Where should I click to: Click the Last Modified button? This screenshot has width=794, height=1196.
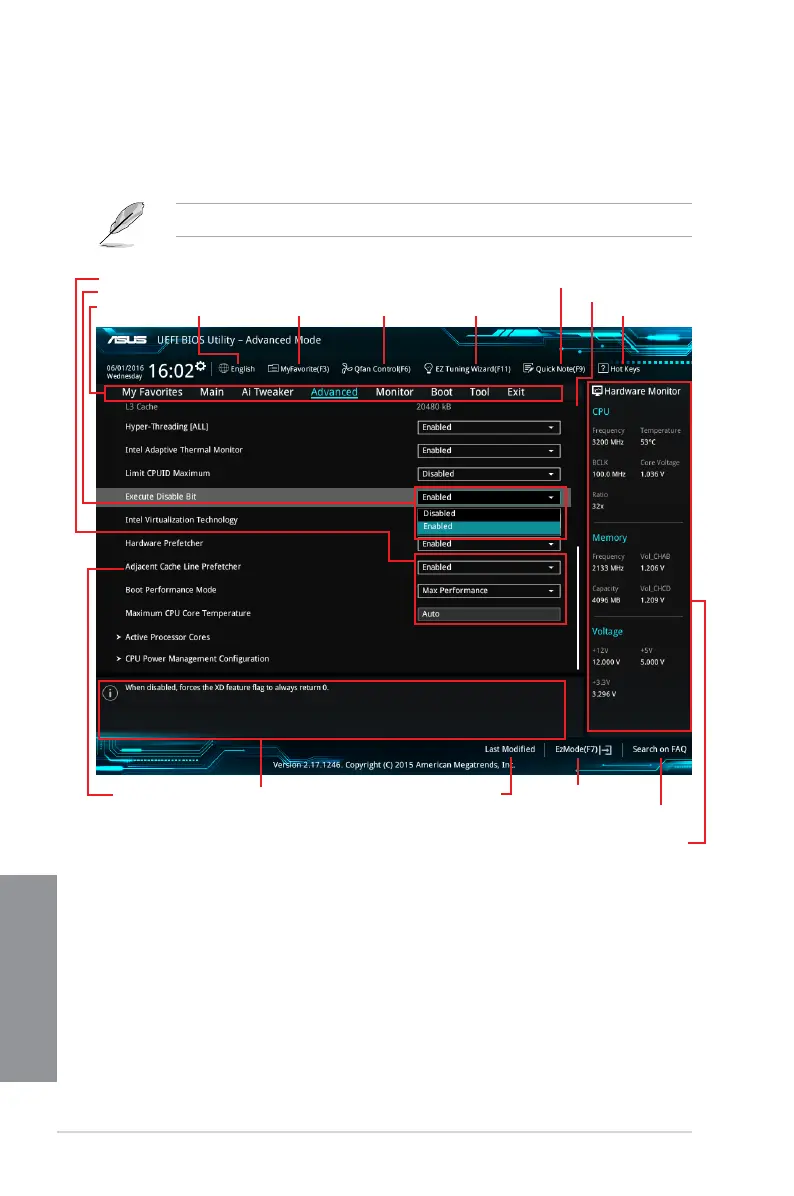pos(510,749)
